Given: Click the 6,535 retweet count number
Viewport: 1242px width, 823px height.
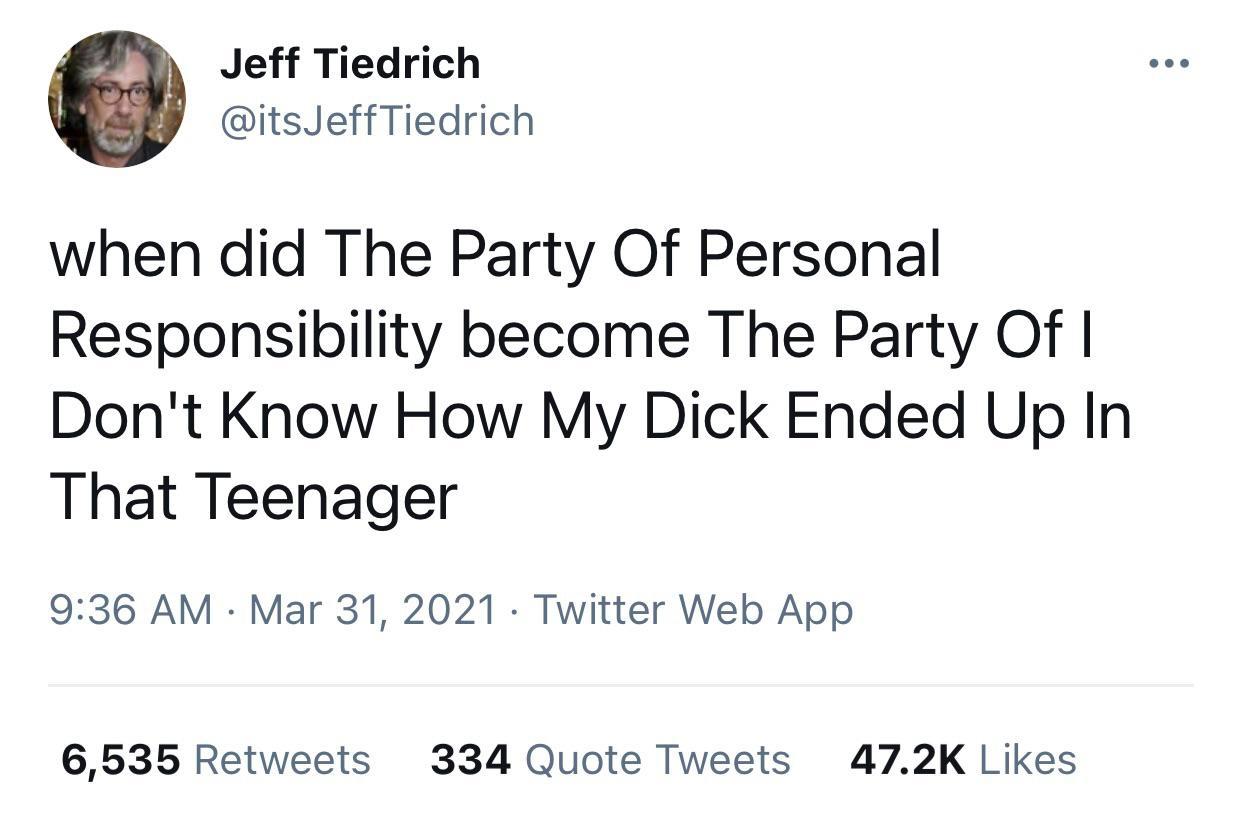Looking at the screenshot, I should tap(121, 760).
